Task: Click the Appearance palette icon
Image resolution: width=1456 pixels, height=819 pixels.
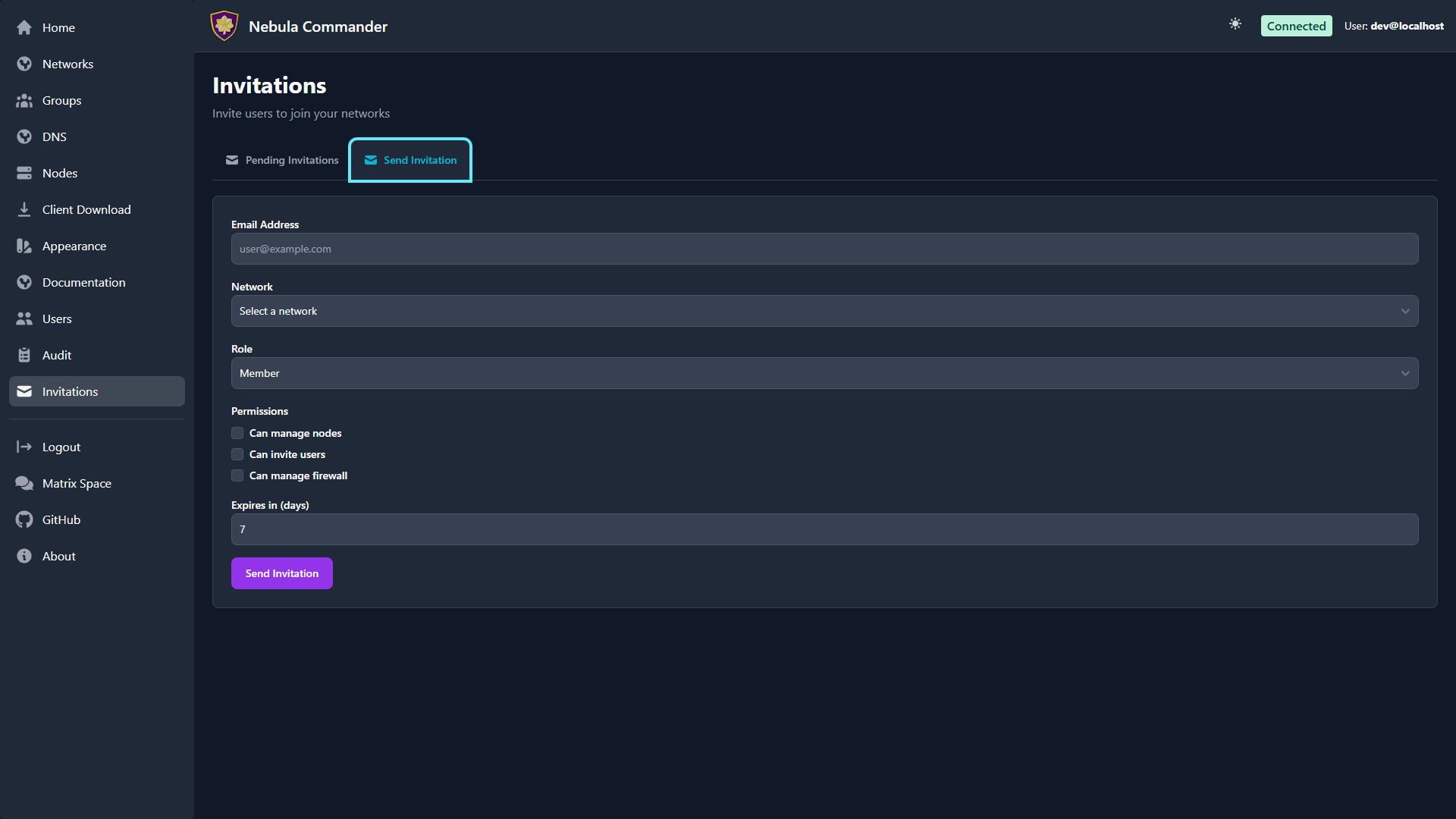Action: coord(24,246)
